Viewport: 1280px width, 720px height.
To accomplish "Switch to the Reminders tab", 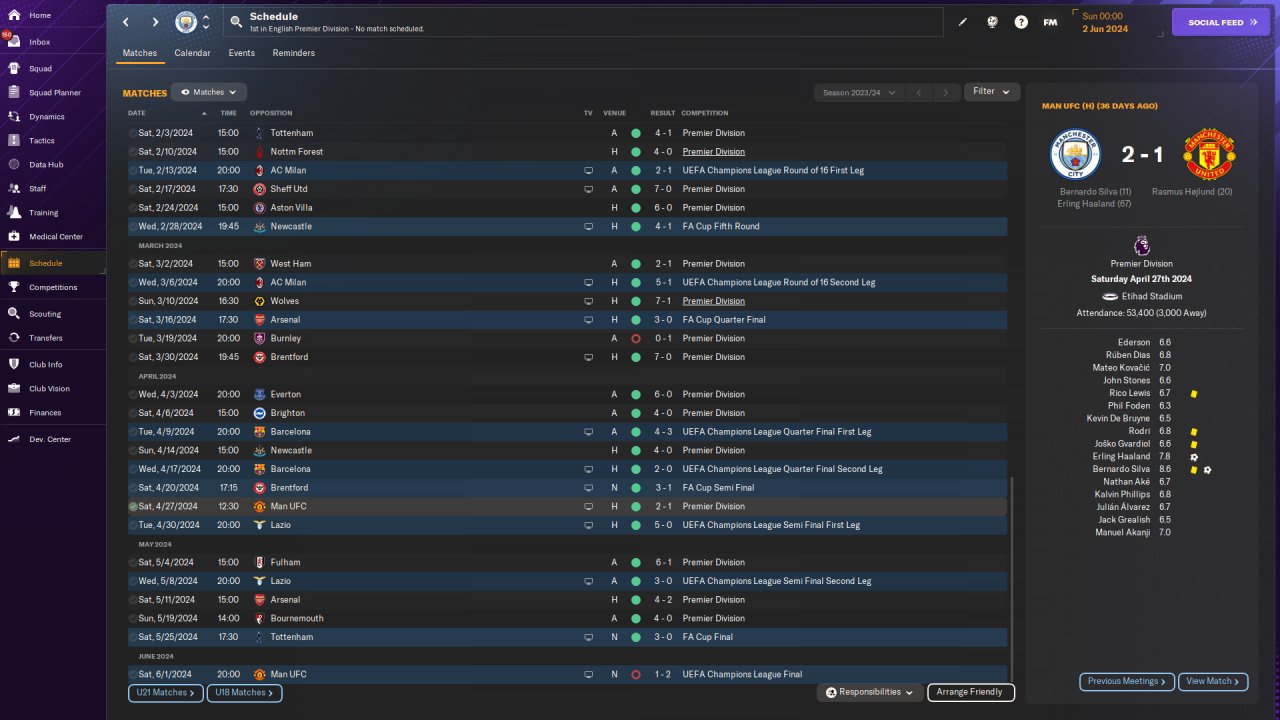I will pyautogui.click(x=294, y=53).
